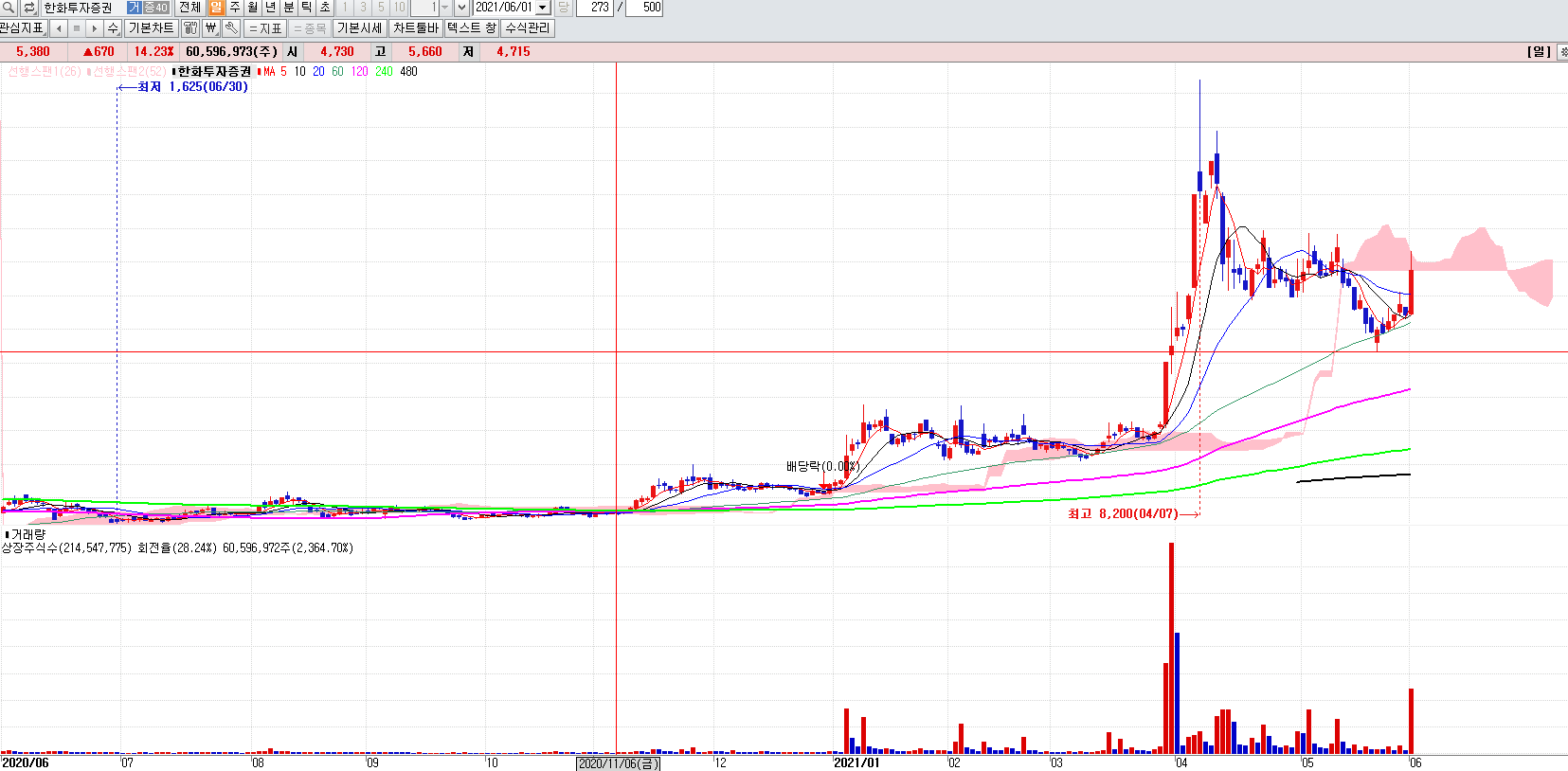Viewport: 1568px width, 771px height.
Task: Click the 2020/11/06(금) crosshair date label
Action: pyautogui.click(x=618, y=763)
